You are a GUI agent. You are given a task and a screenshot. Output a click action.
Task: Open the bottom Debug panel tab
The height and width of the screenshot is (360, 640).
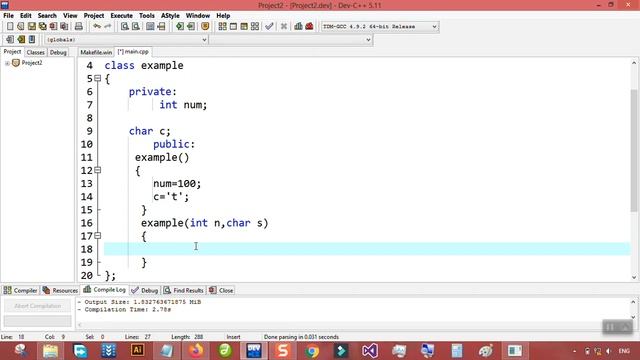click(144, 290)
